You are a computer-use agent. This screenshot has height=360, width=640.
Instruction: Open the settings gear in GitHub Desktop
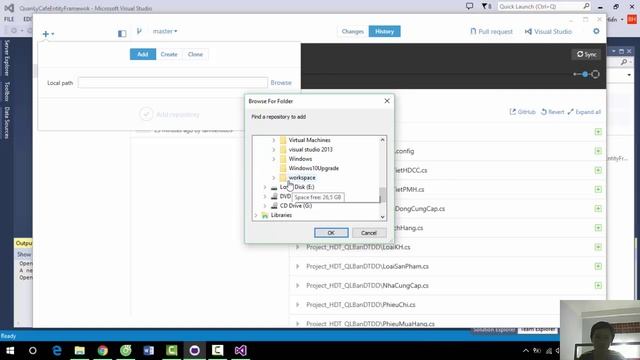(x=596, y=31)
